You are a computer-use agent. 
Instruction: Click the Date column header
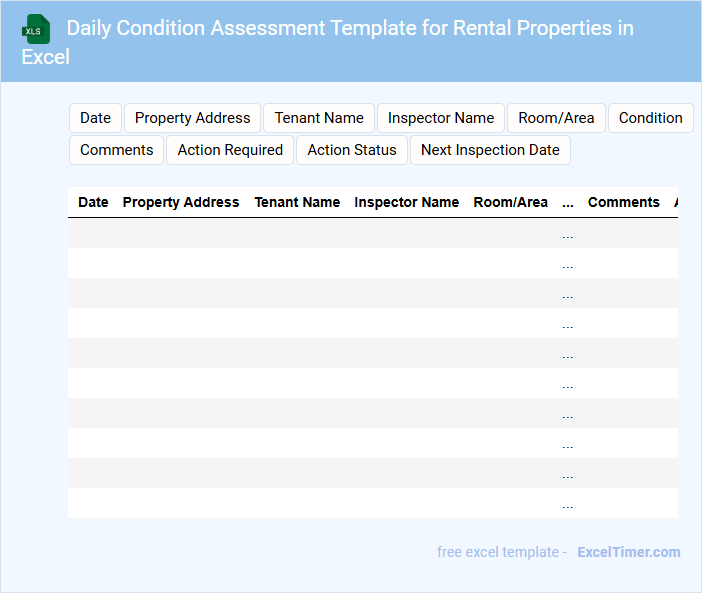(x=93, y=202)
